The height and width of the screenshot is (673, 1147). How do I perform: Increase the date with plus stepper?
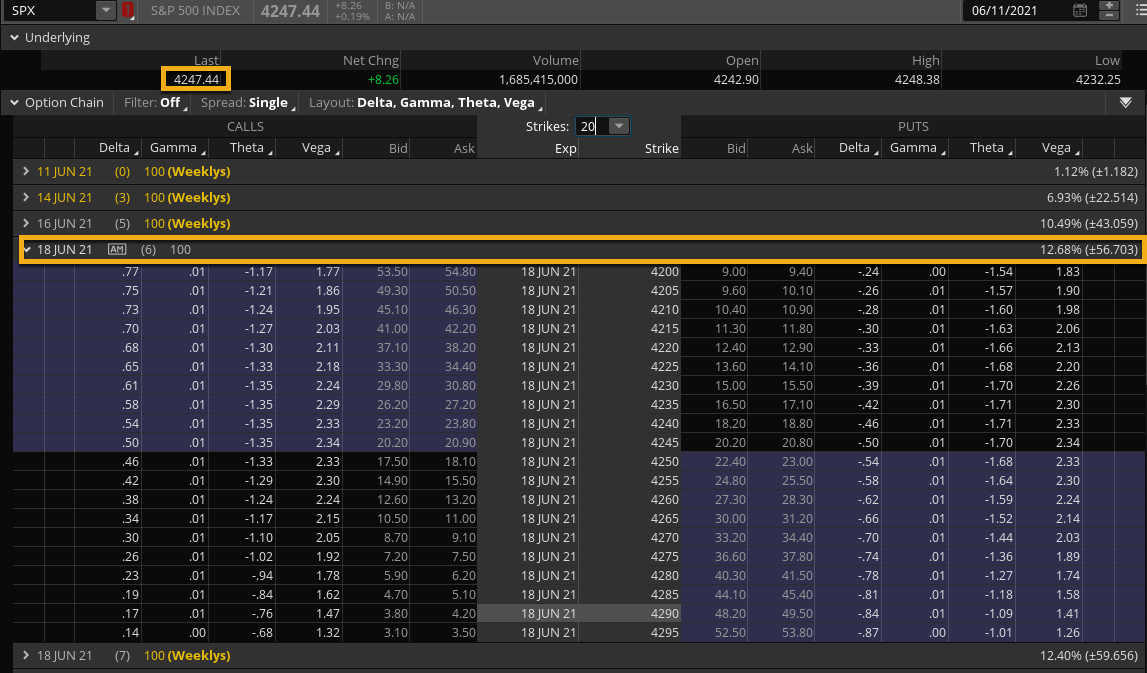1108,6
